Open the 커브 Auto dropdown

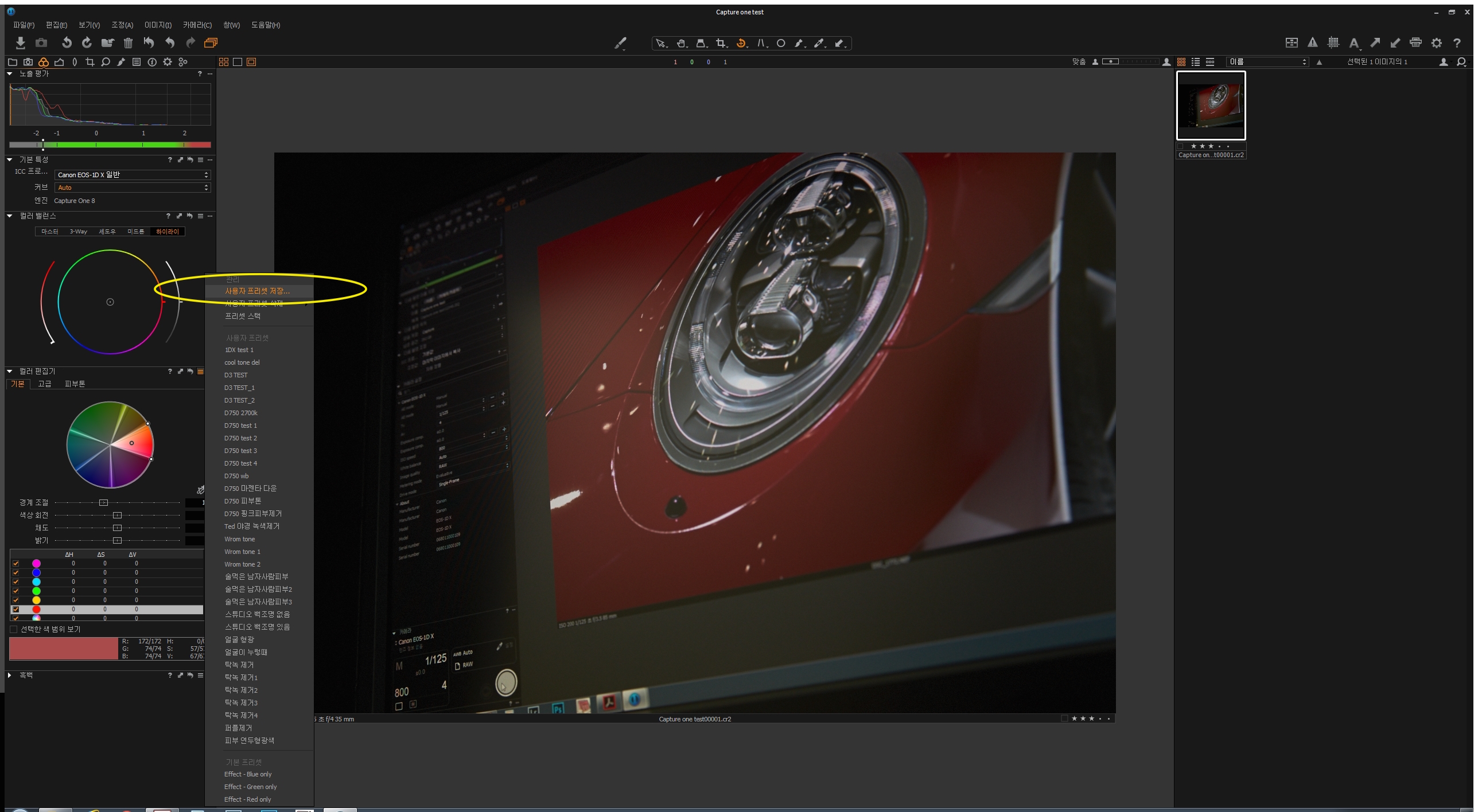click(132, 188)
